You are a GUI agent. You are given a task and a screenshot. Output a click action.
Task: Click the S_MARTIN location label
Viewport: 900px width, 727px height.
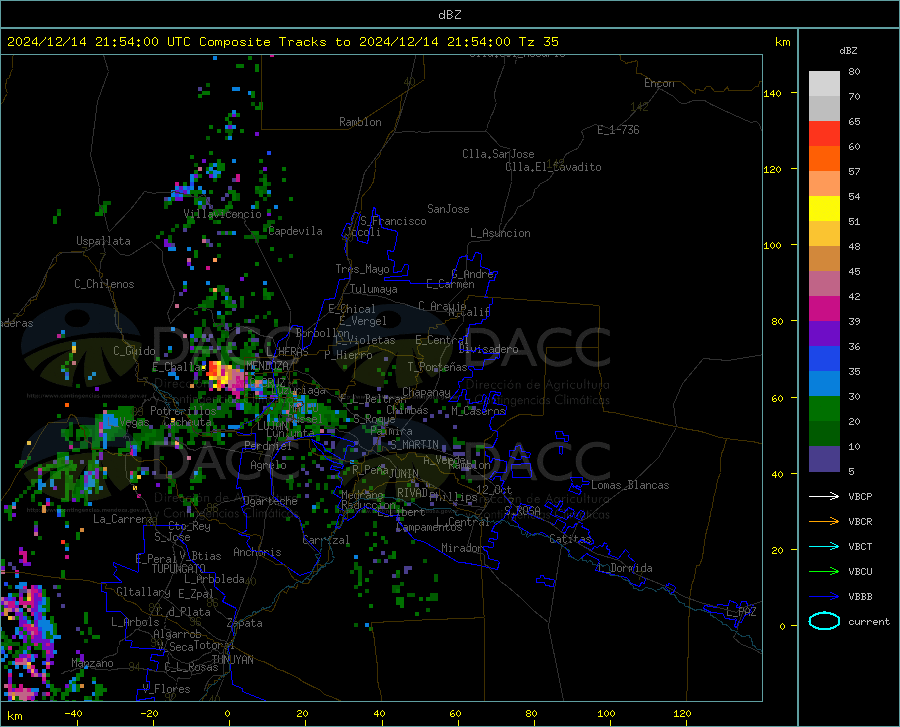coord(414,445)
